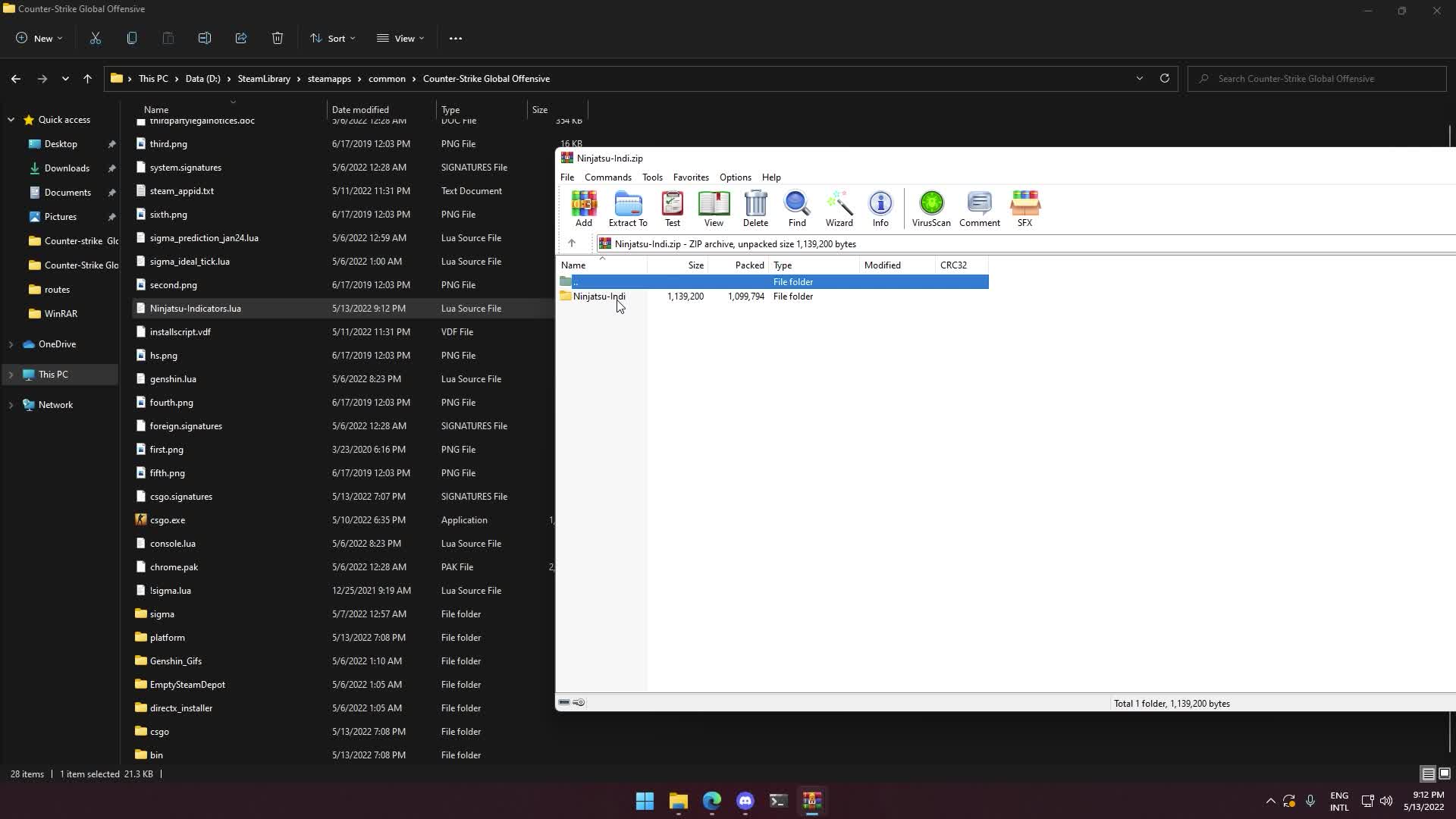The width and height of the screenshot is (1456, 819).
Task: Click the VirusScan toolbar icon
Action: pyautogui.click(x=930, y=209)
